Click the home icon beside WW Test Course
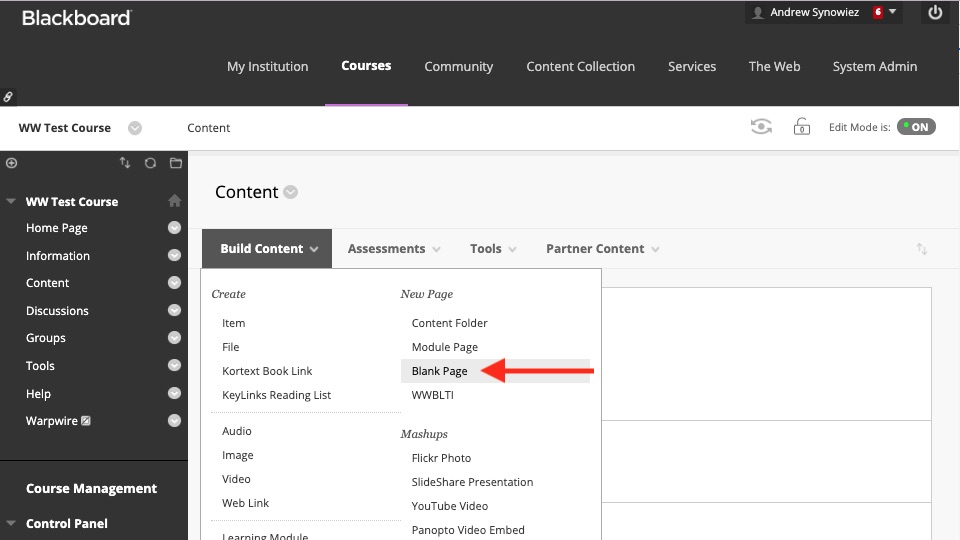 click(174, 201)
